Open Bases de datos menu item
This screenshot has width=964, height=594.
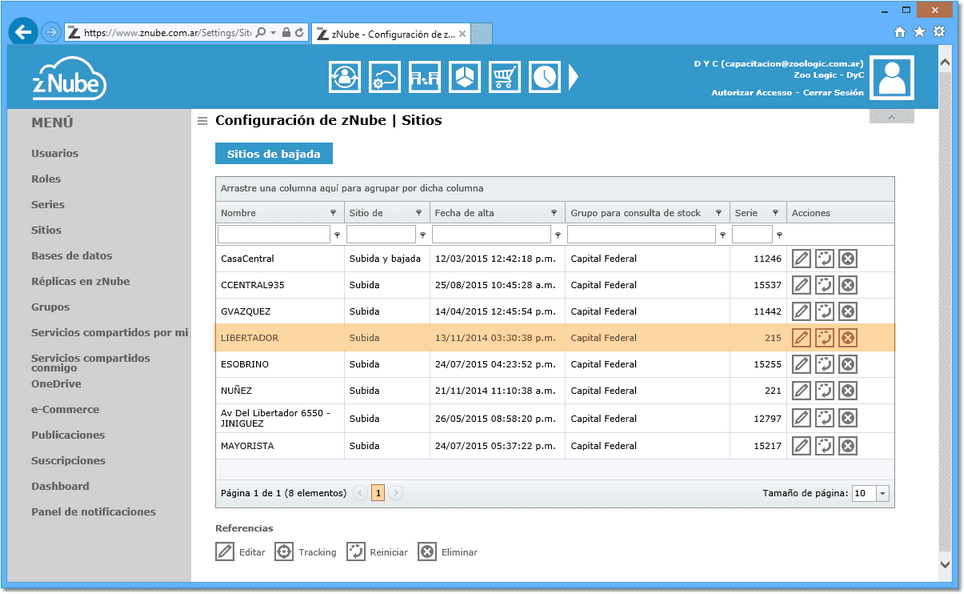click(72, 256)
